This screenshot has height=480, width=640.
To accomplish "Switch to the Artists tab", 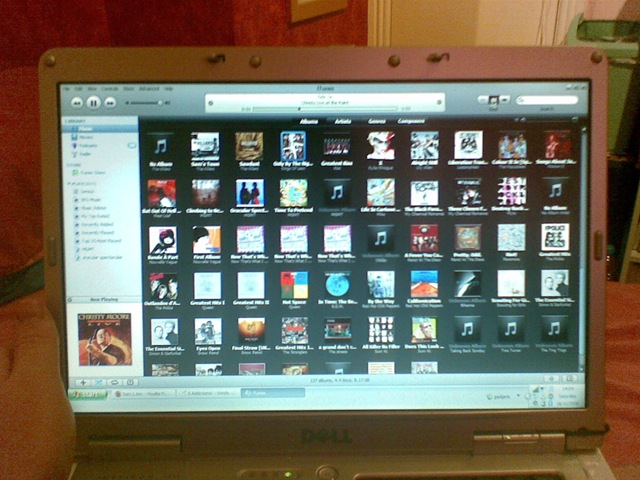I will (x=342, y=121).
